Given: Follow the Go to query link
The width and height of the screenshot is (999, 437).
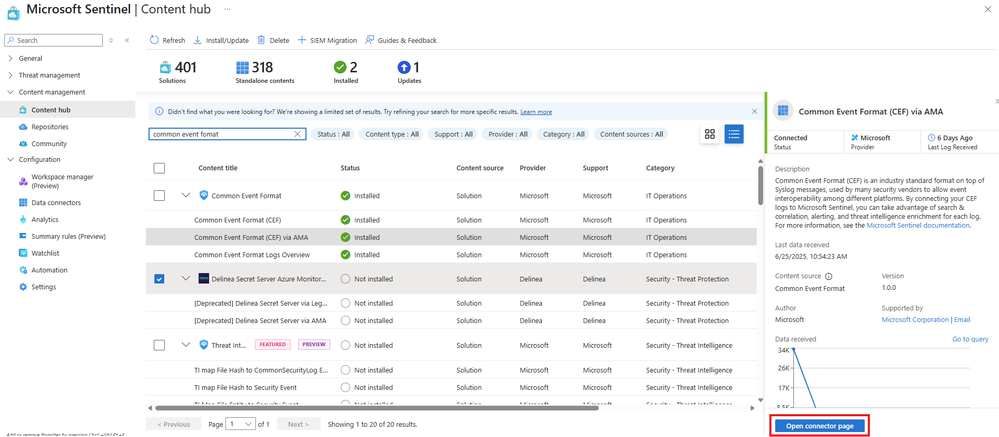Looking at the screenshot, I should tap(970, 340).
